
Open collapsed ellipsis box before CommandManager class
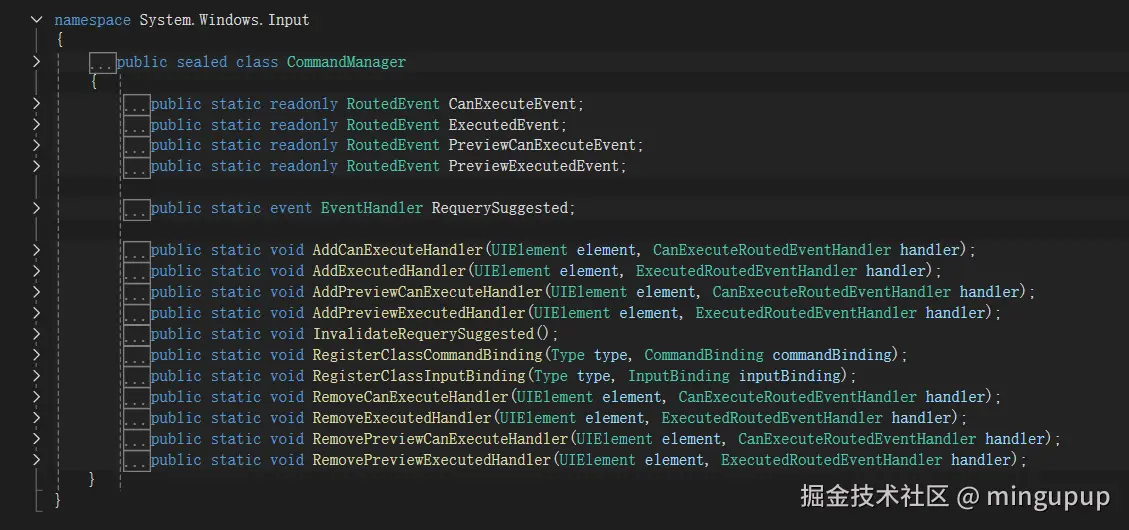[x=102, y=63]
